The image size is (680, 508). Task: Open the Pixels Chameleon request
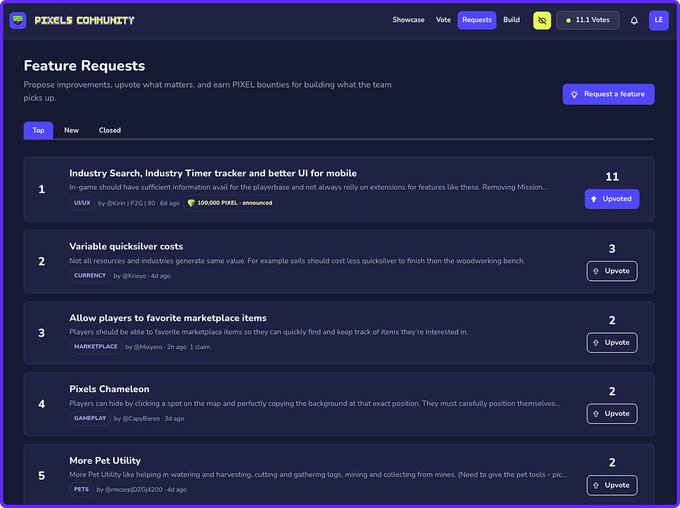[109, 389]
